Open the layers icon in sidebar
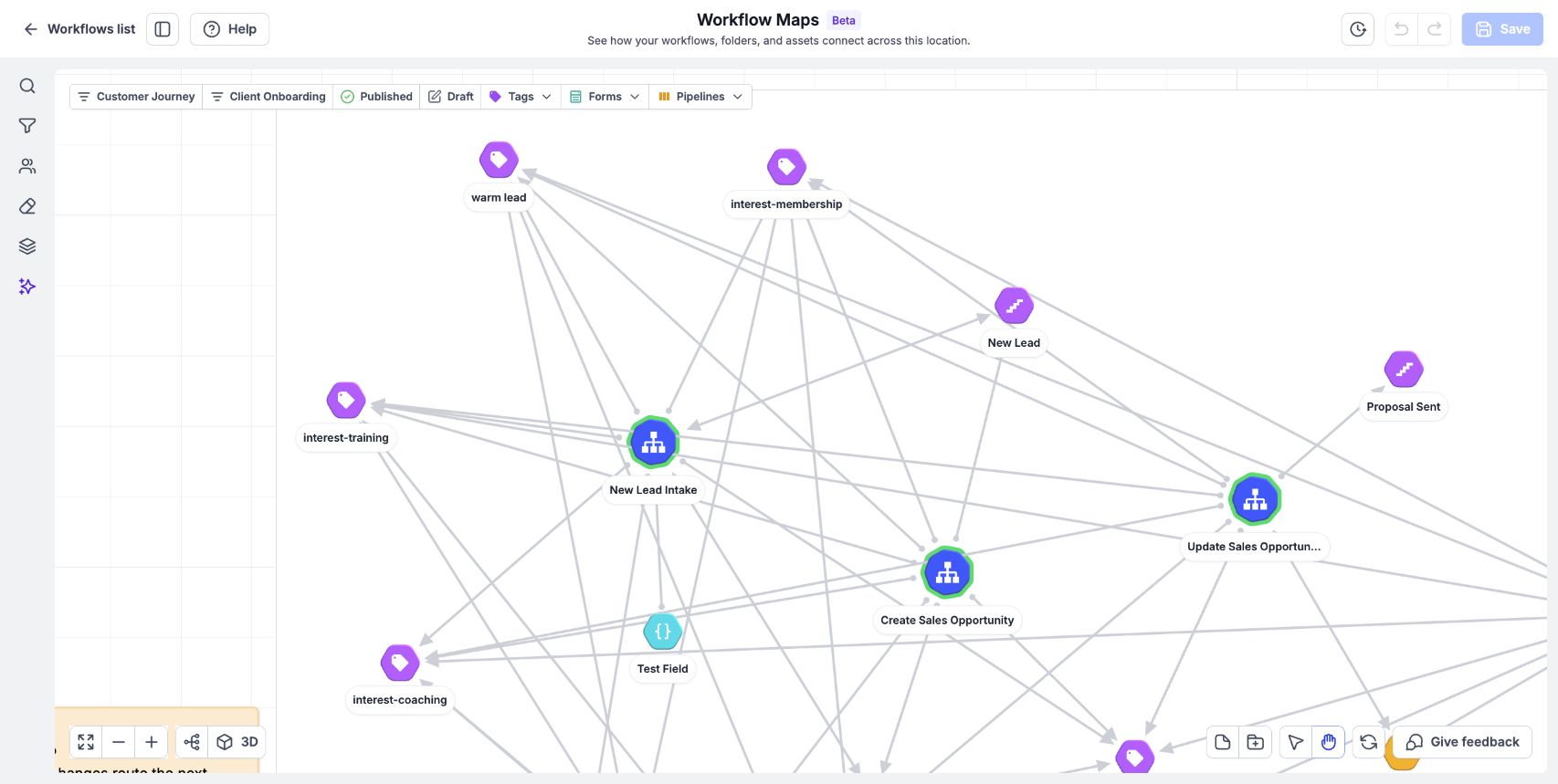The image size is (1558, 784). tap(27, 246)
